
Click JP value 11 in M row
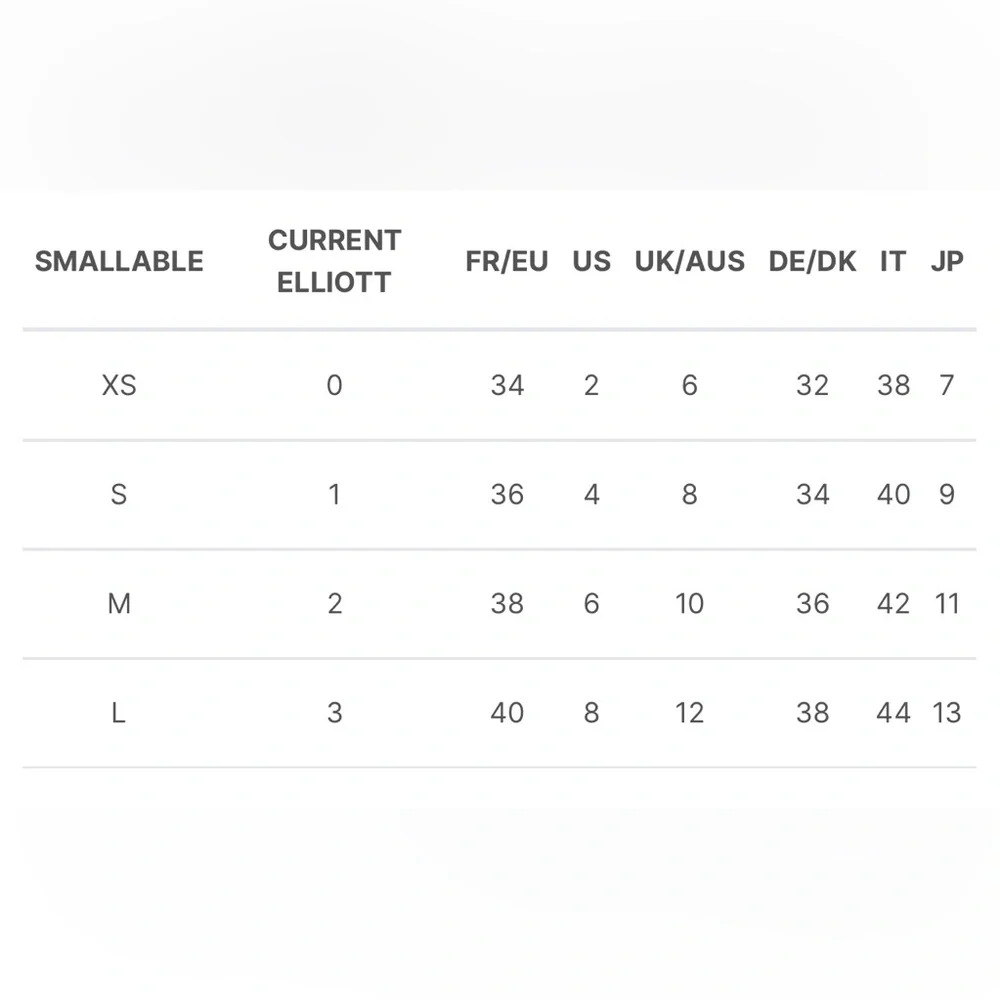click(947, 604)
